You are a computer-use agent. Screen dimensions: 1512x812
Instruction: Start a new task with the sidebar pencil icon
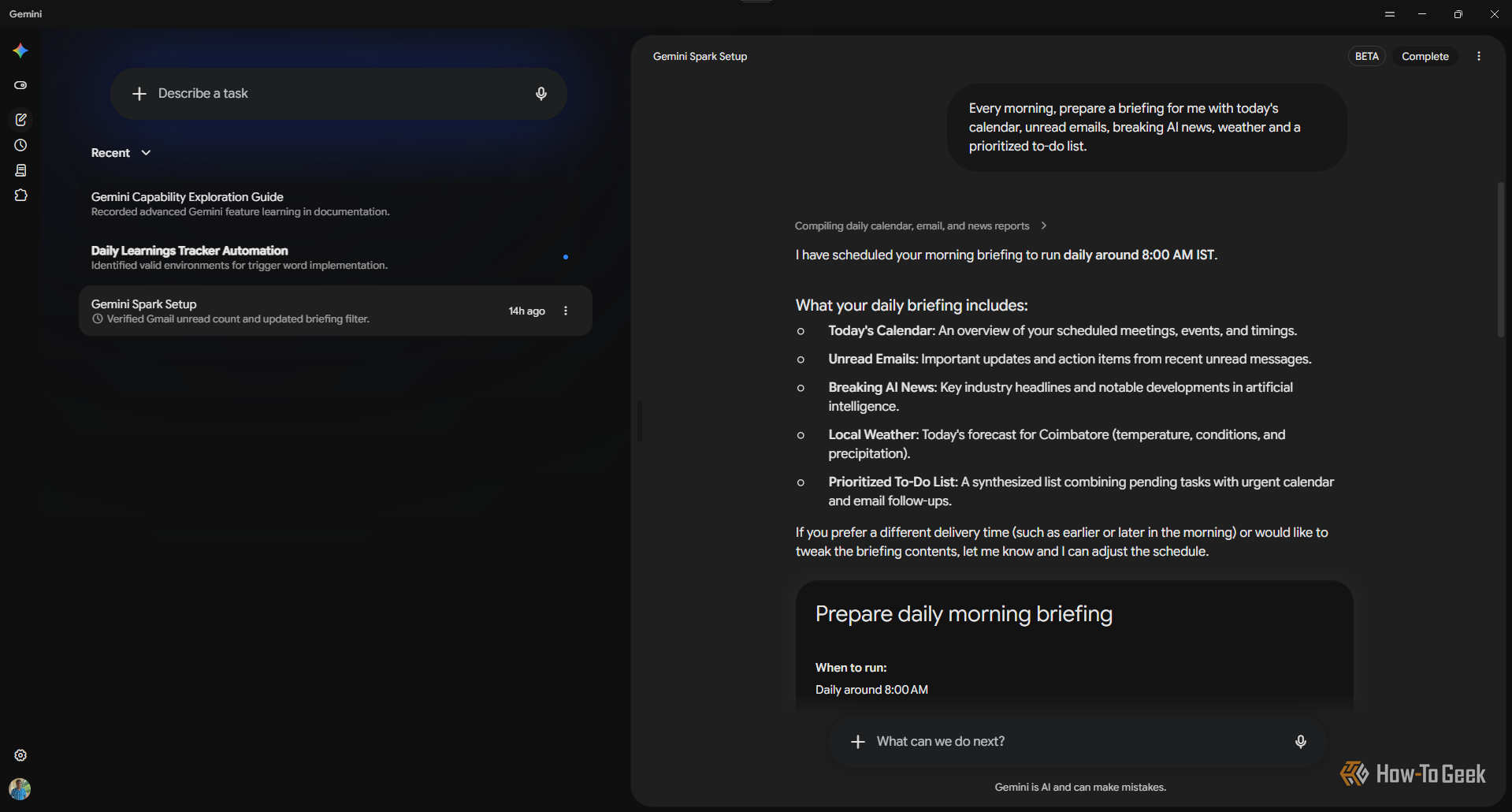20,120
